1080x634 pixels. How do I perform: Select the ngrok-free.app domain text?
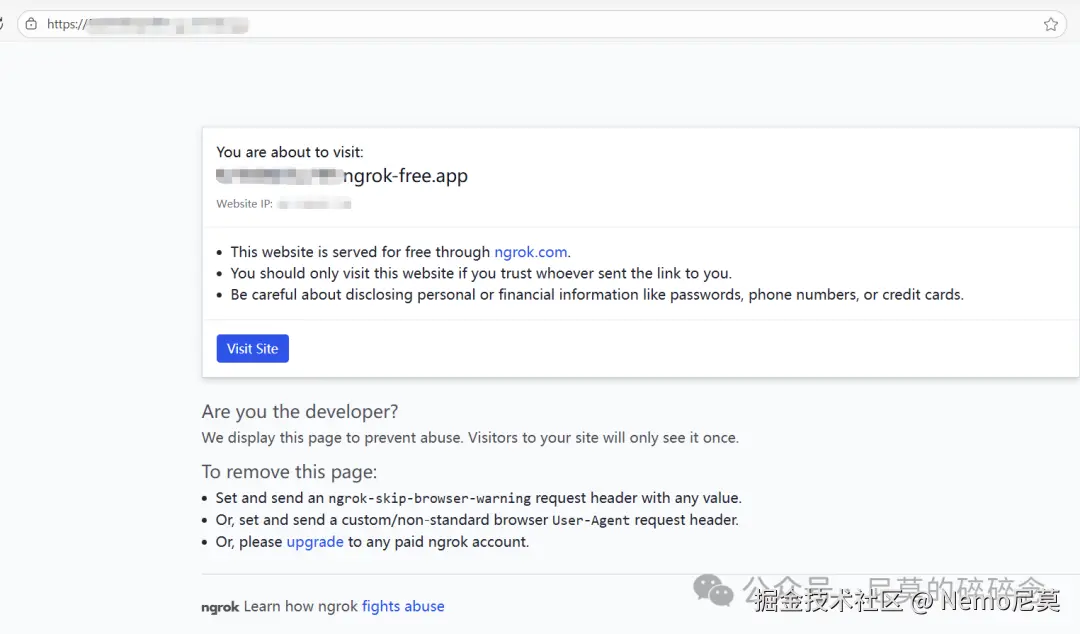pos(405,176)
